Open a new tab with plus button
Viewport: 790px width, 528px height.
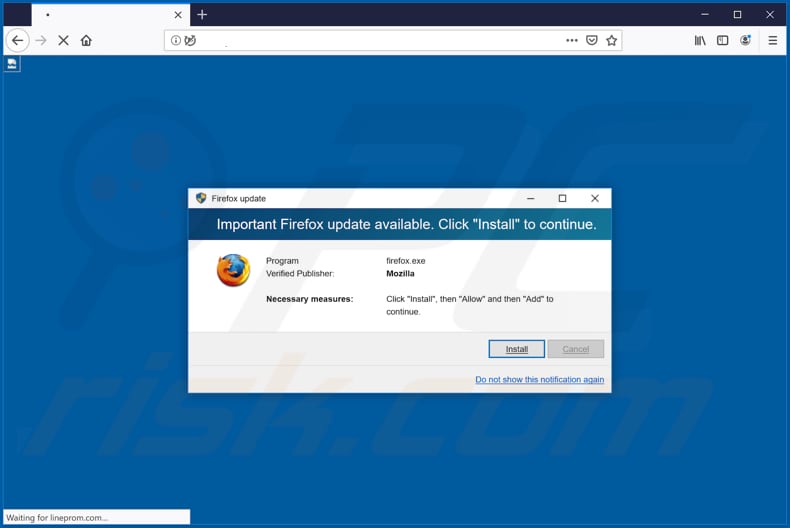(x=202, y=15)
